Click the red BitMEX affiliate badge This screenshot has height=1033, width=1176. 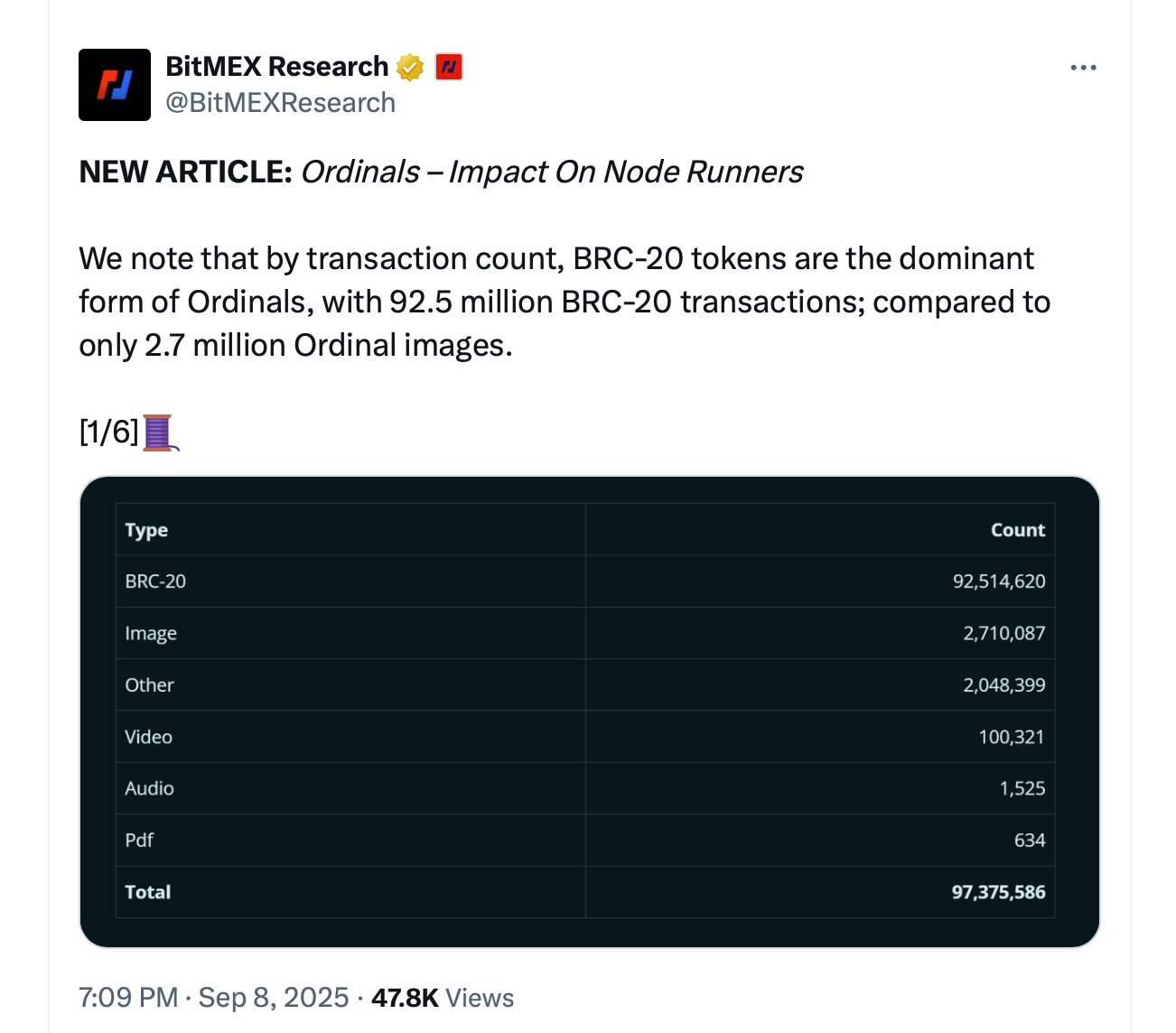coord(449,67)
